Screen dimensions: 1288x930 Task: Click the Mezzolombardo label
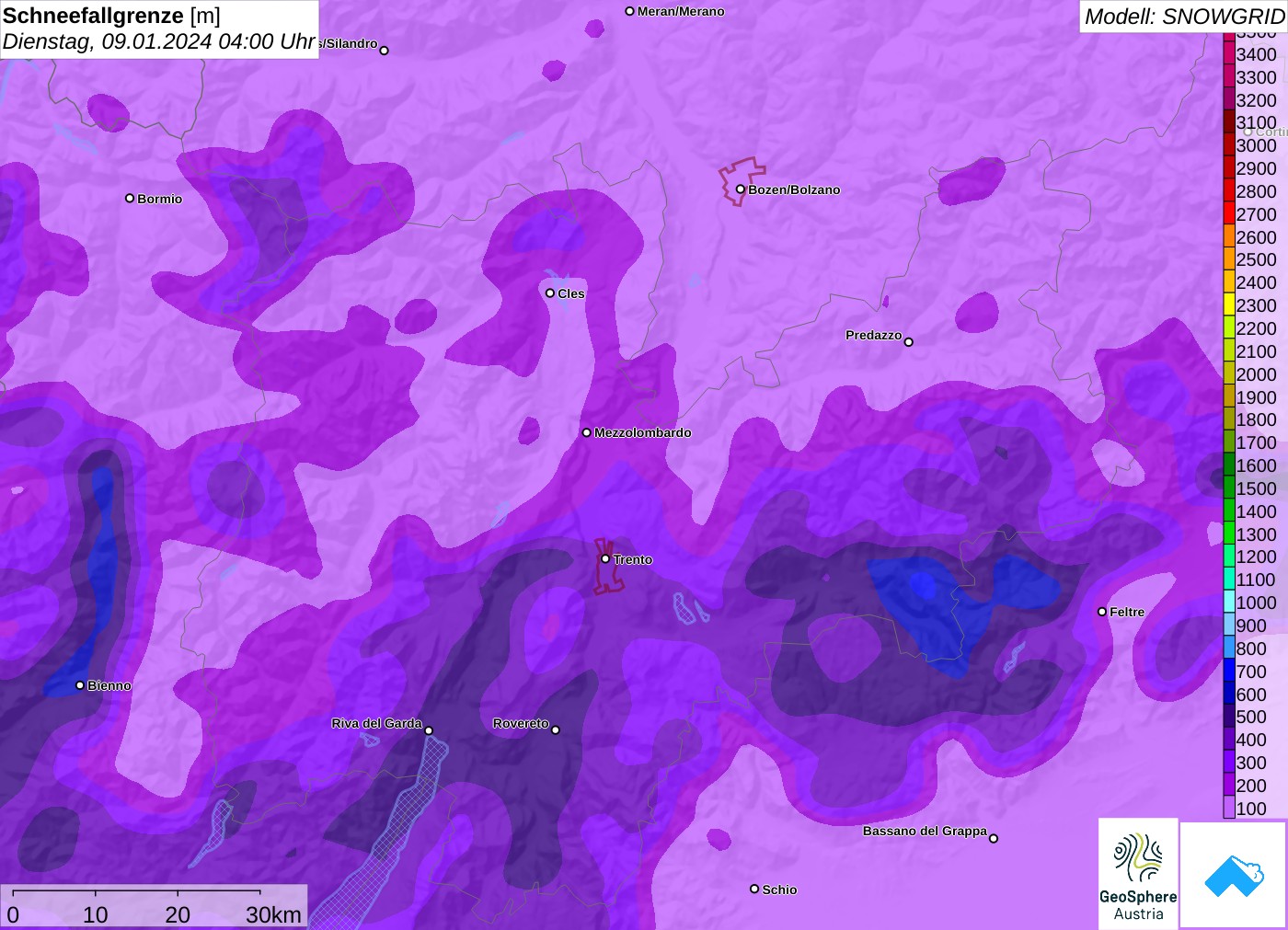pyautogui.click(x=642, y=432)
